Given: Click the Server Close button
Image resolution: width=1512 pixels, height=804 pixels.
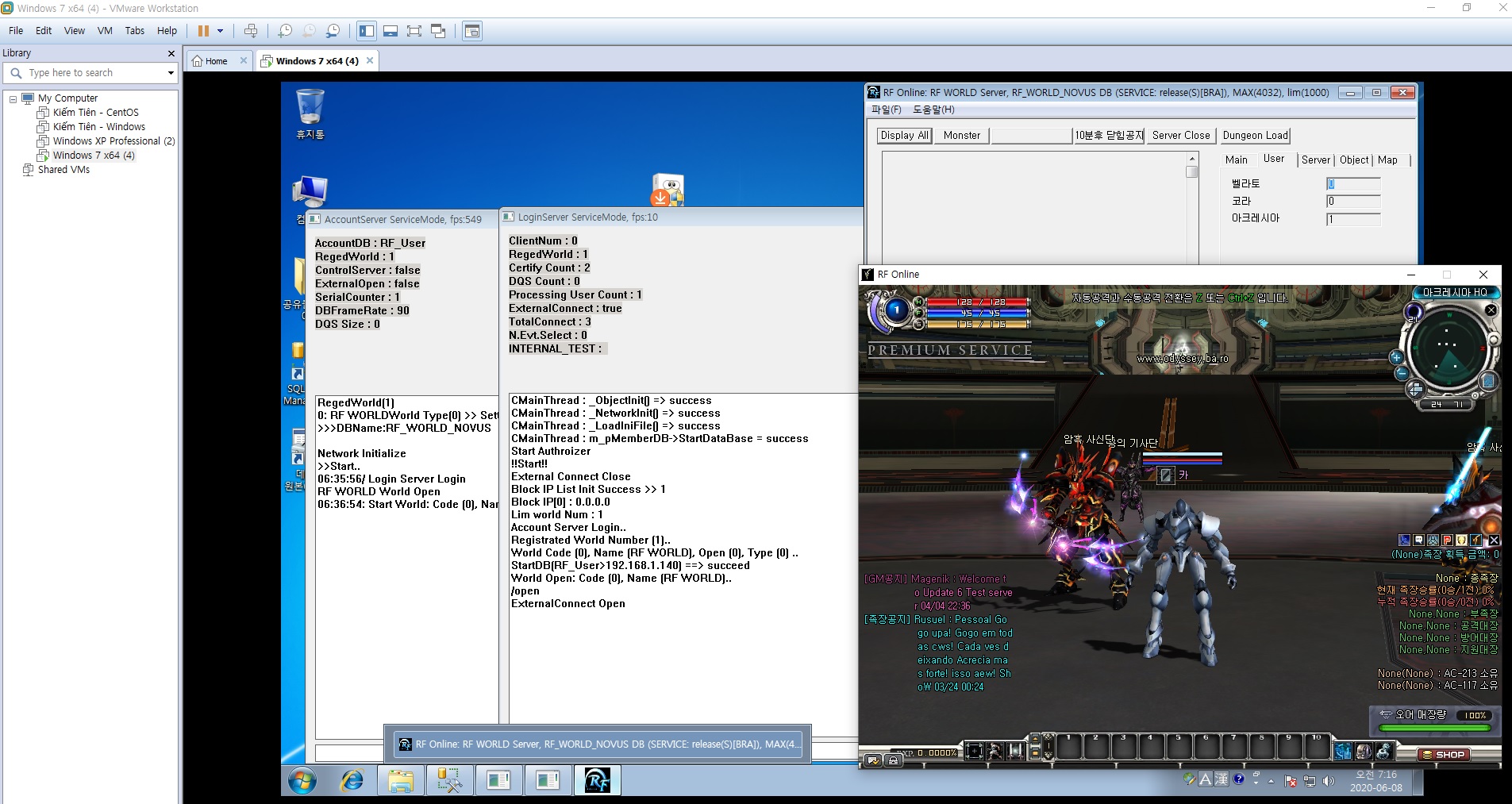Looking at the screenshot, I should [x=1181, y=136].
